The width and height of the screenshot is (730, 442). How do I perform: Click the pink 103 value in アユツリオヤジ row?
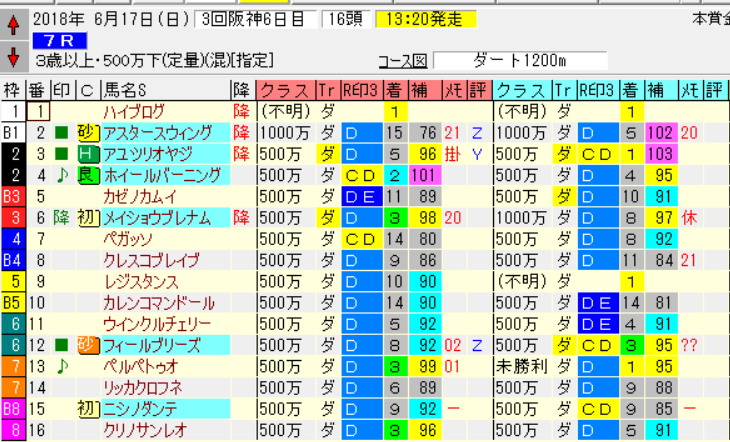661,154
